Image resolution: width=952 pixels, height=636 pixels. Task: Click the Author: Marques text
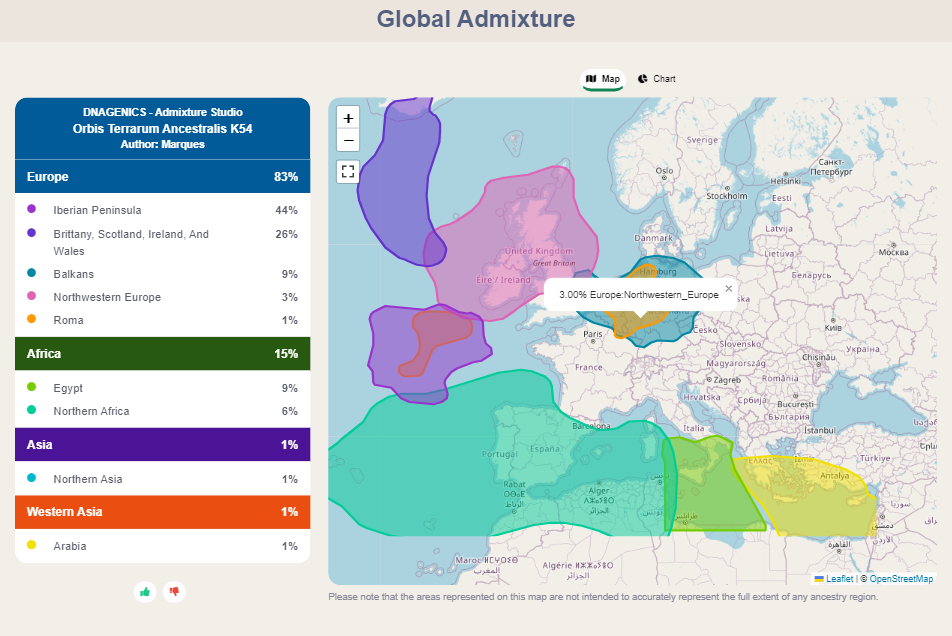tap(163, 144)
